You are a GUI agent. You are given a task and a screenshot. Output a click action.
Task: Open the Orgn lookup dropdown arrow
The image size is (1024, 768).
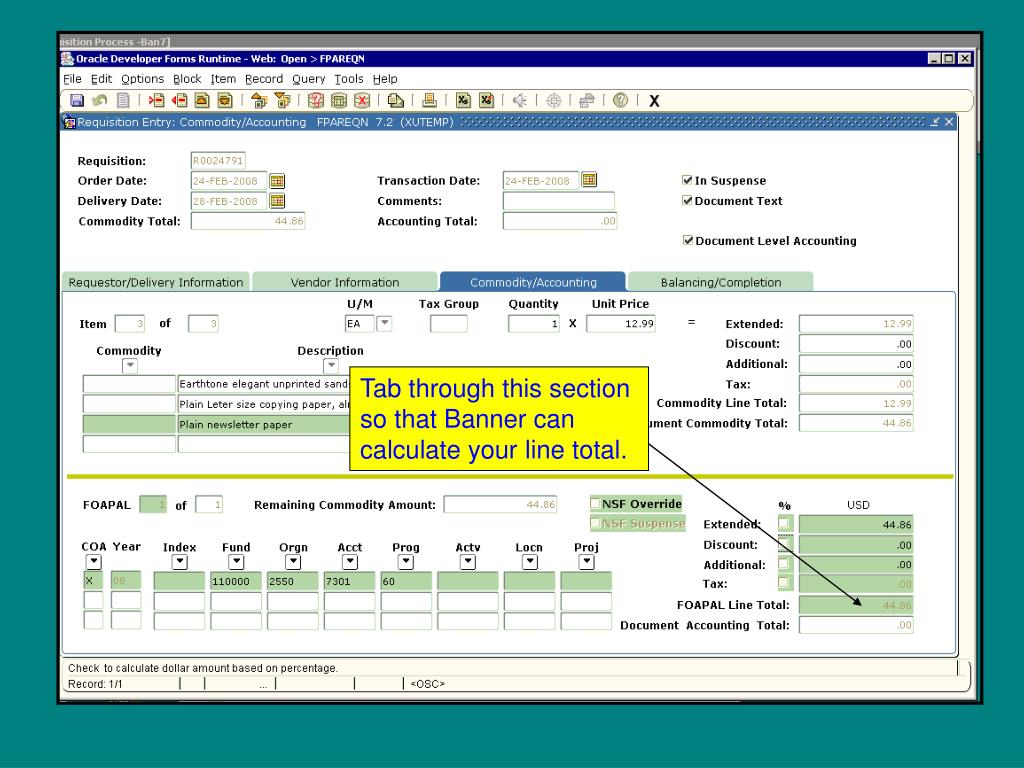point(293,562)
